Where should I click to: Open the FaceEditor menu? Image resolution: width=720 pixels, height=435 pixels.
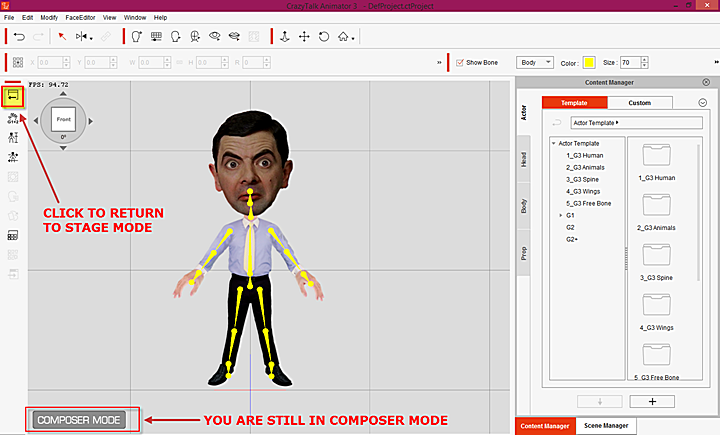[x=81, y=18]
